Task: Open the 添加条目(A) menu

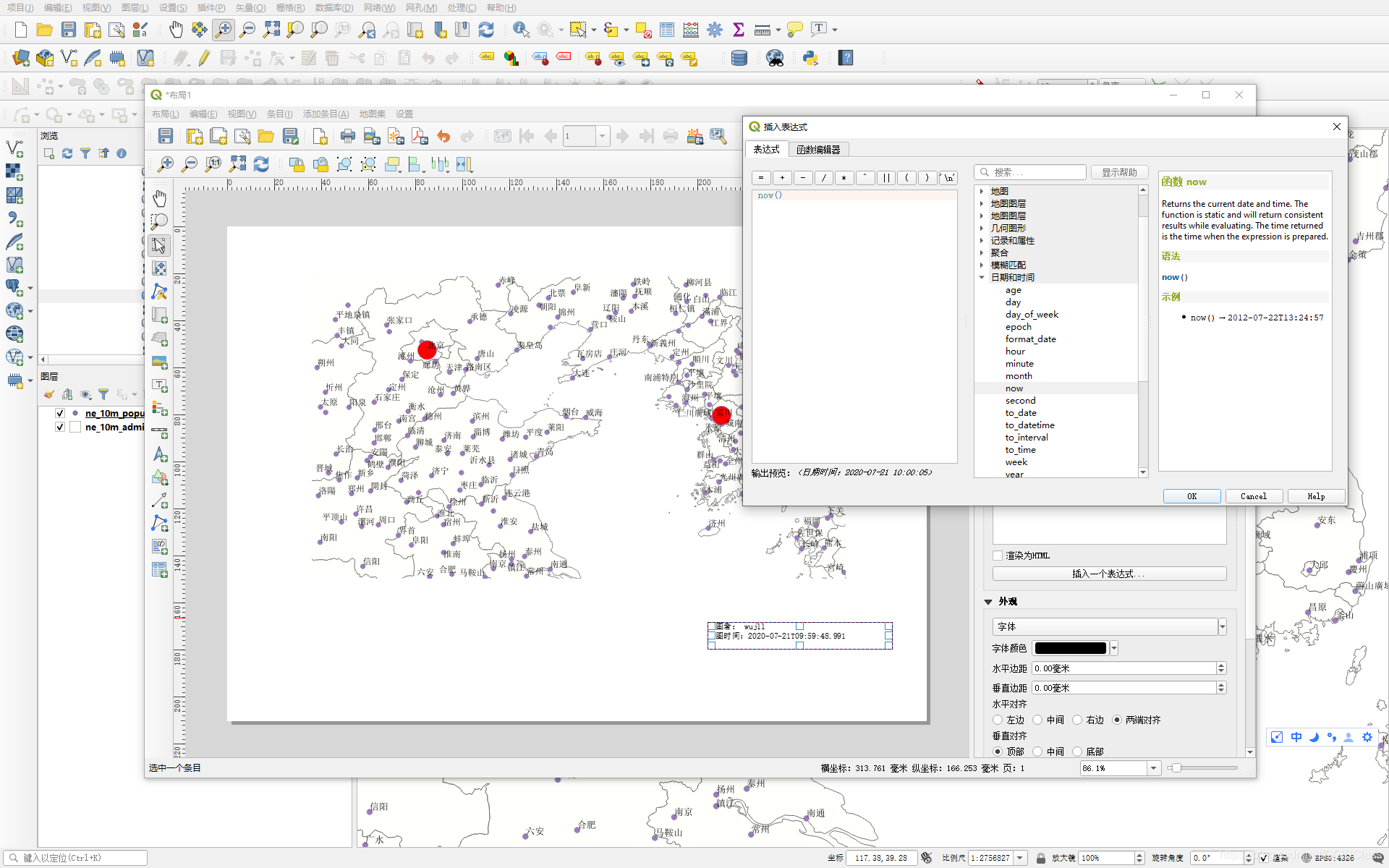Action: (x=326, y=114)
